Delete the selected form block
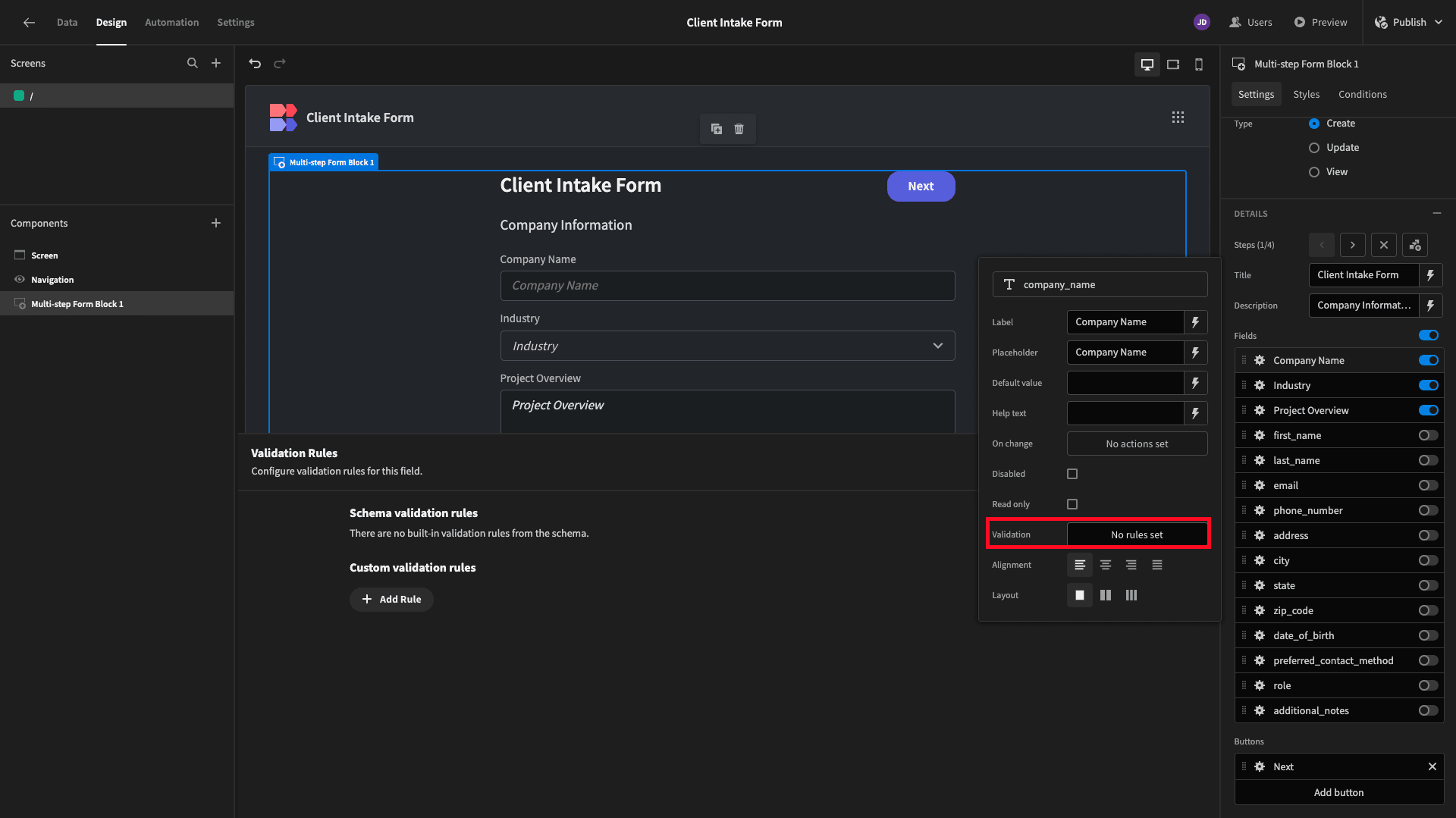1456x818 pixels. pyautogui.click(x=739, y=129)
